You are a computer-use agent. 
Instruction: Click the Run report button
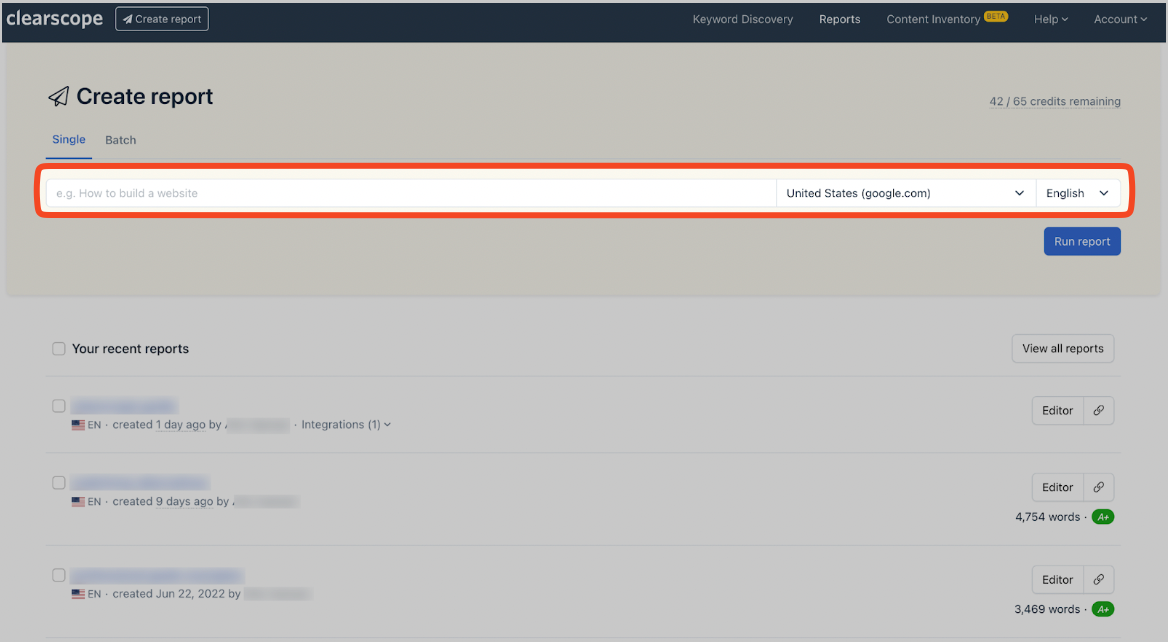1082,241
